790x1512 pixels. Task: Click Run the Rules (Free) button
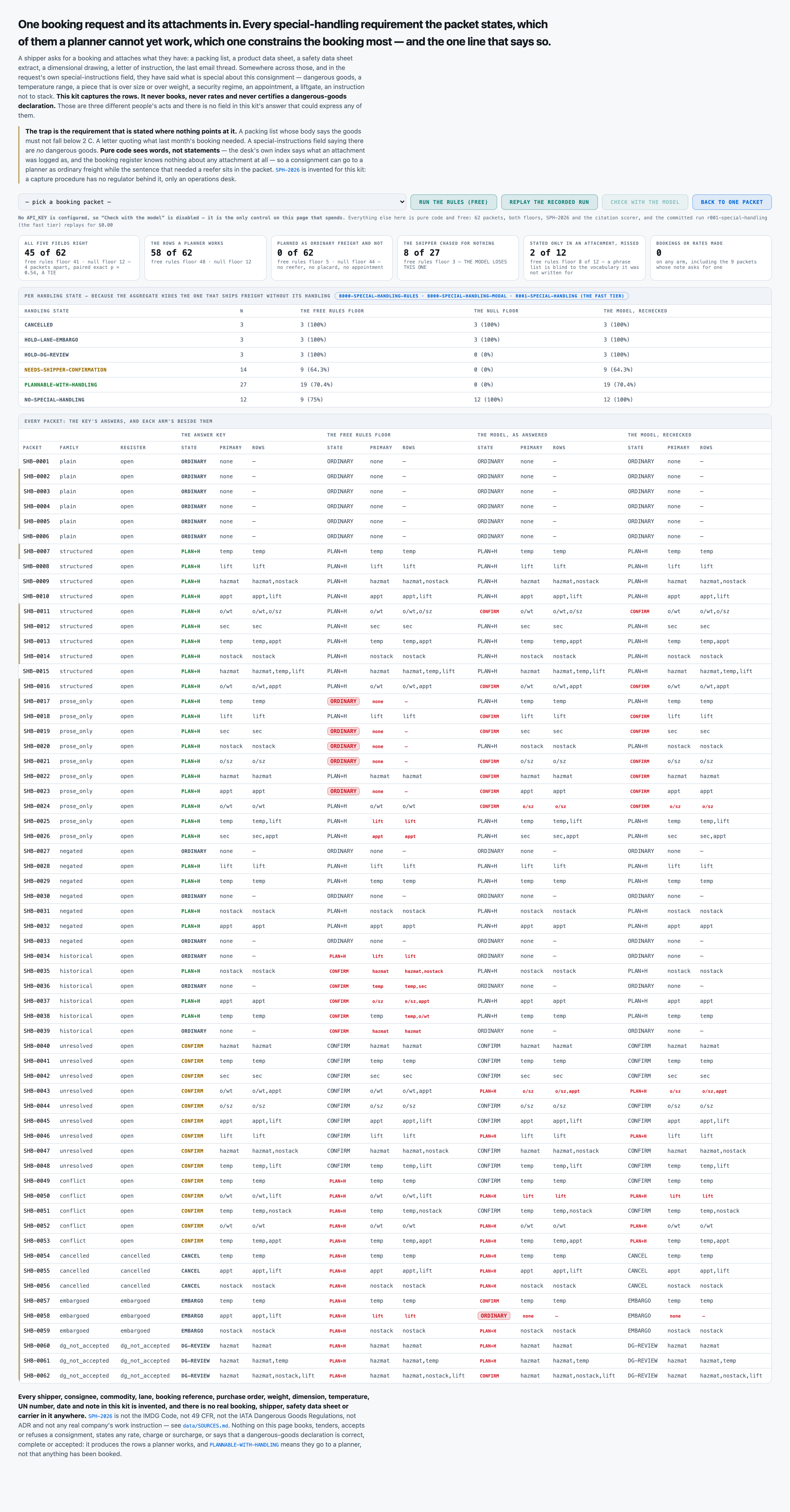453,202
